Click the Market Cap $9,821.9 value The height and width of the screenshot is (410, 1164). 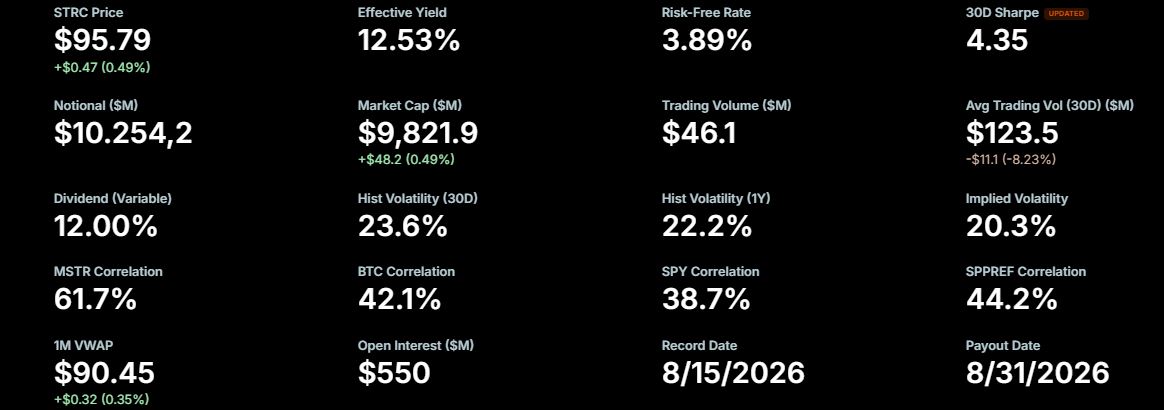[418, 133]
